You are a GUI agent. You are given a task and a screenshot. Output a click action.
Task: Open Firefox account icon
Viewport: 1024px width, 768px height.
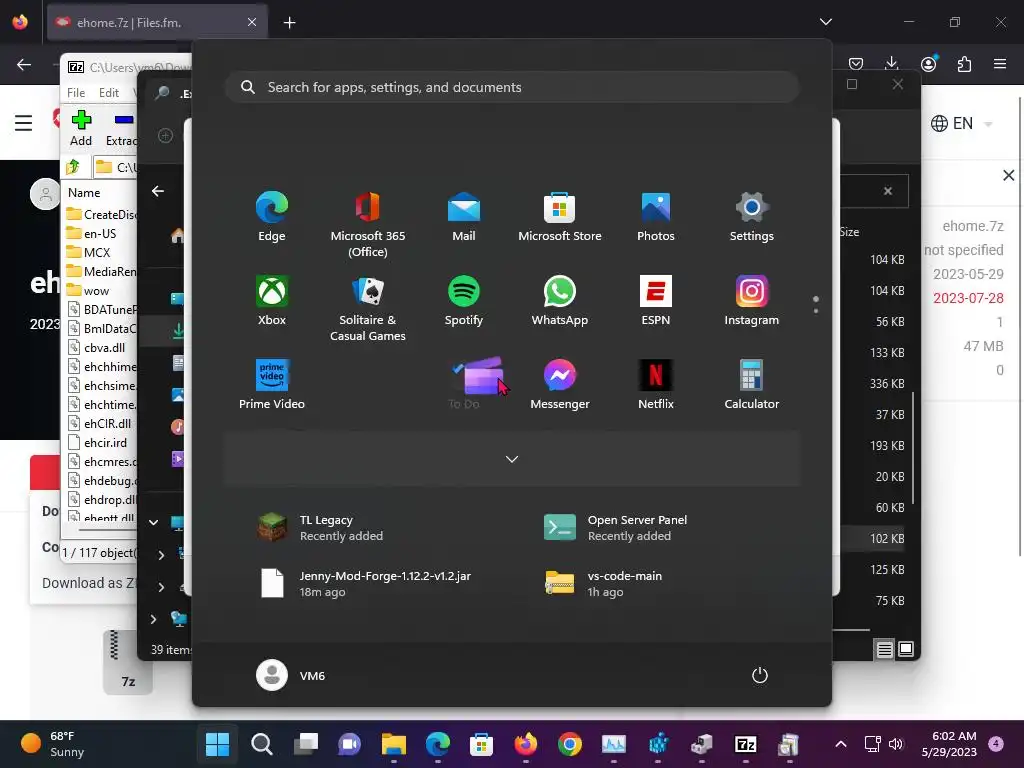pos(928,63)
